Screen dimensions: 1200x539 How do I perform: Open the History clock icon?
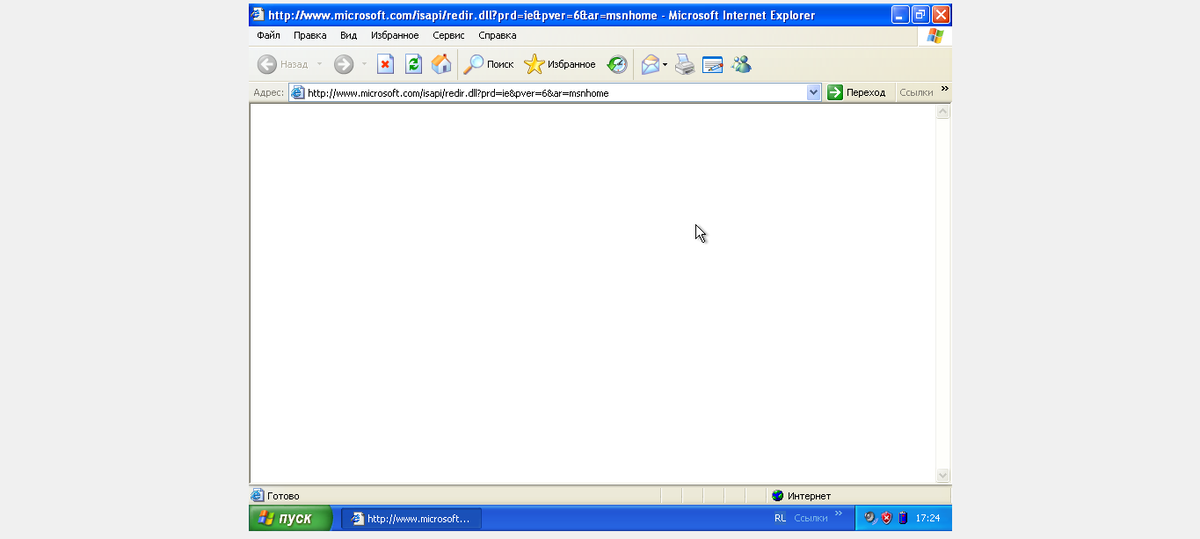point(617,64)
